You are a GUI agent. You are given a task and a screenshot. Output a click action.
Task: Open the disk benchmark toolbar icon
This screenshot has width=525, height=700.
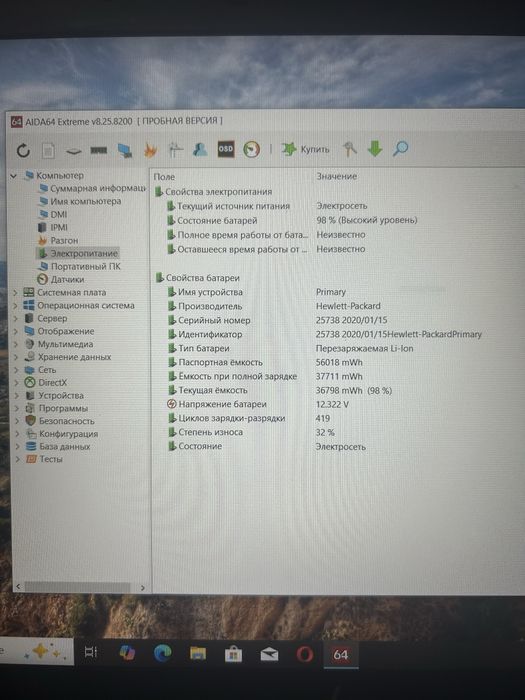tap(74, 151)
